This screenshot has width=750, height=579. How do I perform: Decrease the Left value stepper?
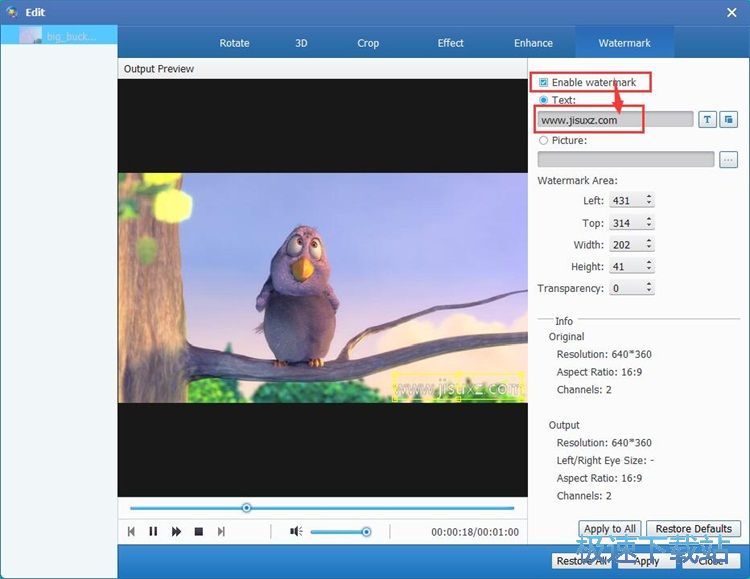point(649,203)
